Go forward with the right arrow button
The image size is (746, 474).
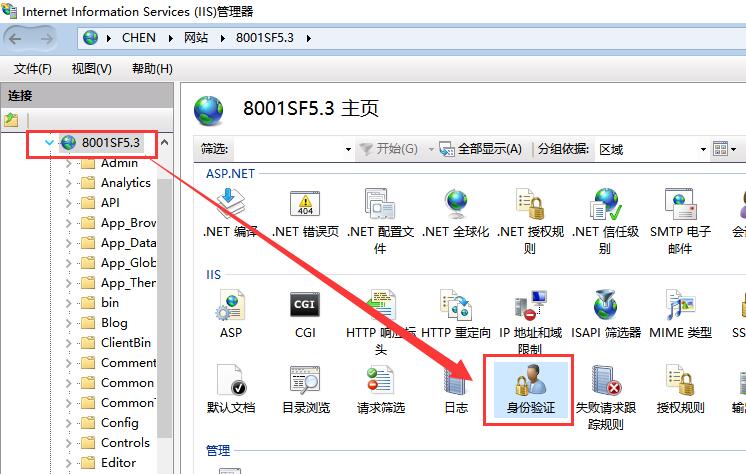click(47, 39)
